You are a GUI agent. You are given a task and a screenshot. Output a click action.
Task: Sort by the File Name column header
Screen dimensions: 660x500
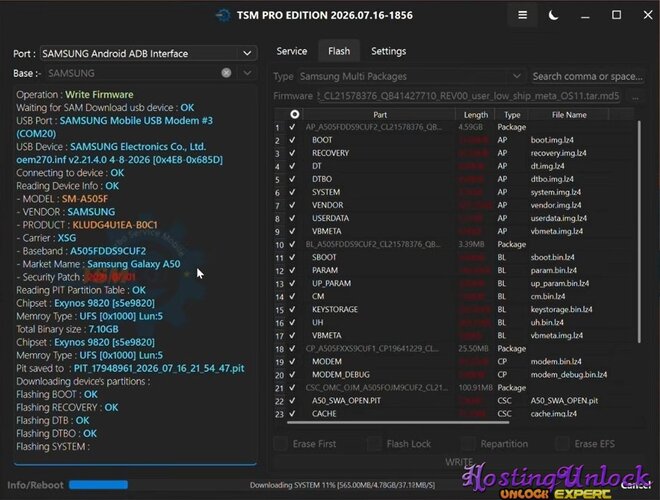pyautogui.click(x=569, y=114)
